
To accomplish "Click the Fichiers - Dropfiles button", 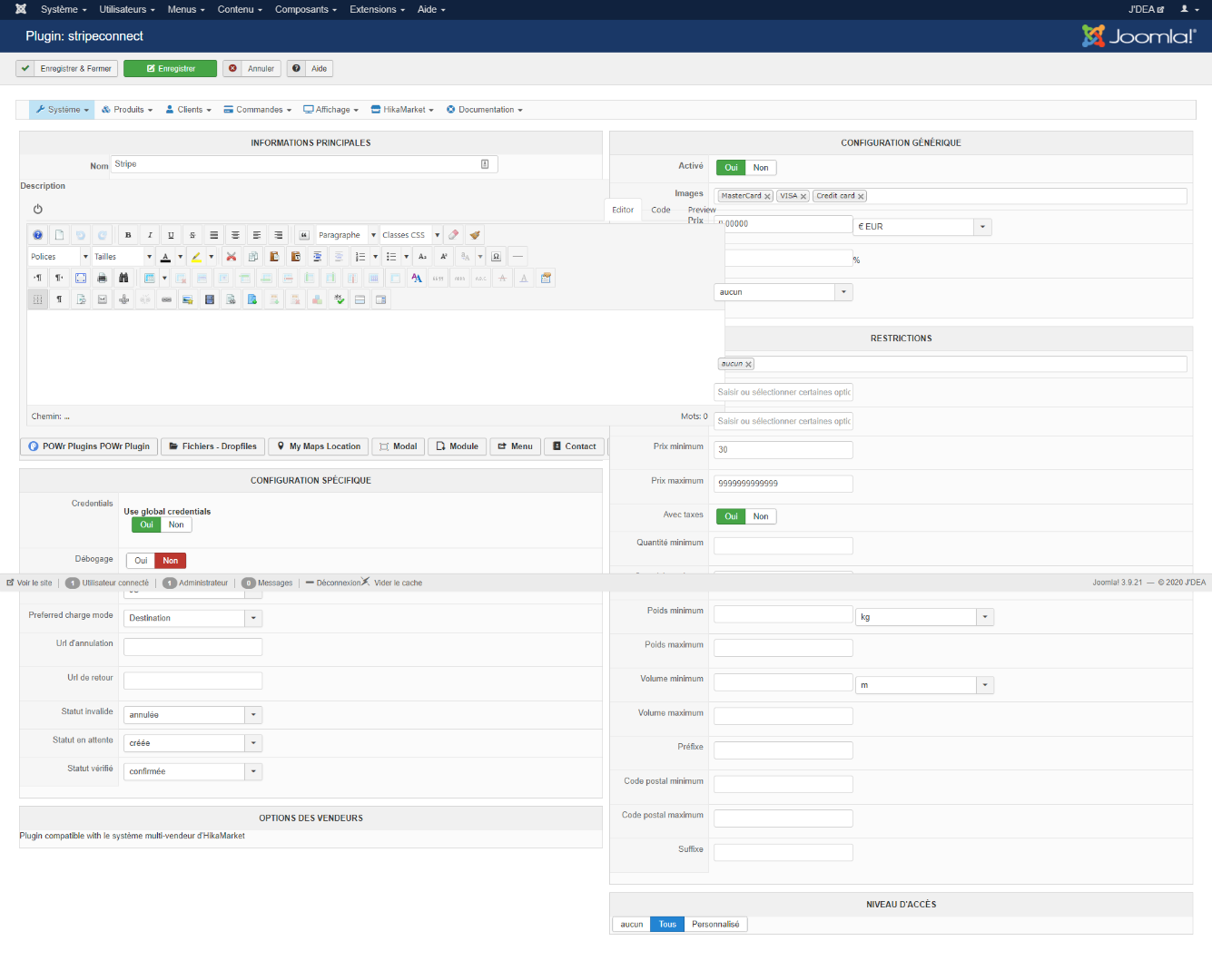I will (213, 446).
